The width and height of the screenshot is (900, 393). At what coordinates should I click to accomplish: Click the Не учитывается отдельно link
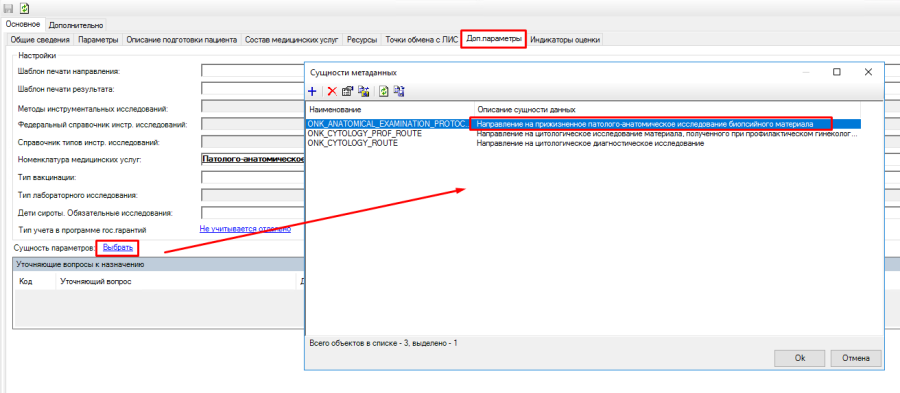click(245, 229)
